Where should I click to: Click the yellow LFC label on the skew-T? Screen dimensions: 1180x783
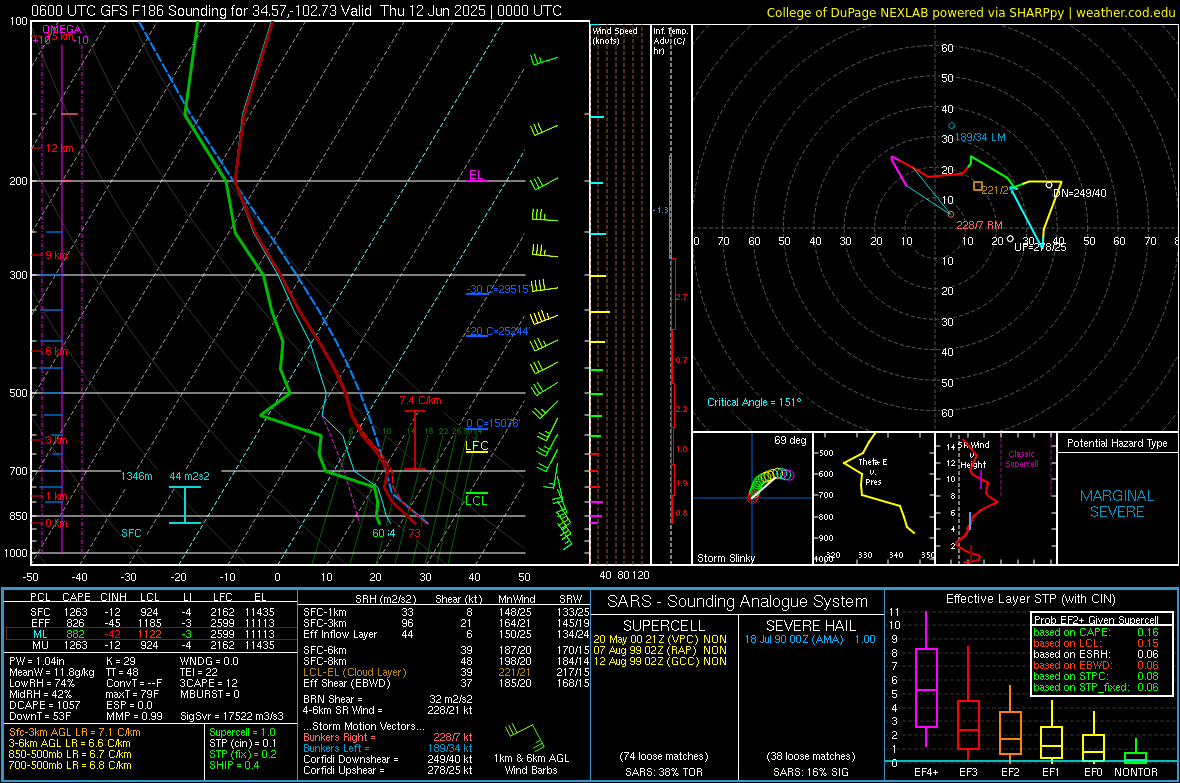coord(476,446)
